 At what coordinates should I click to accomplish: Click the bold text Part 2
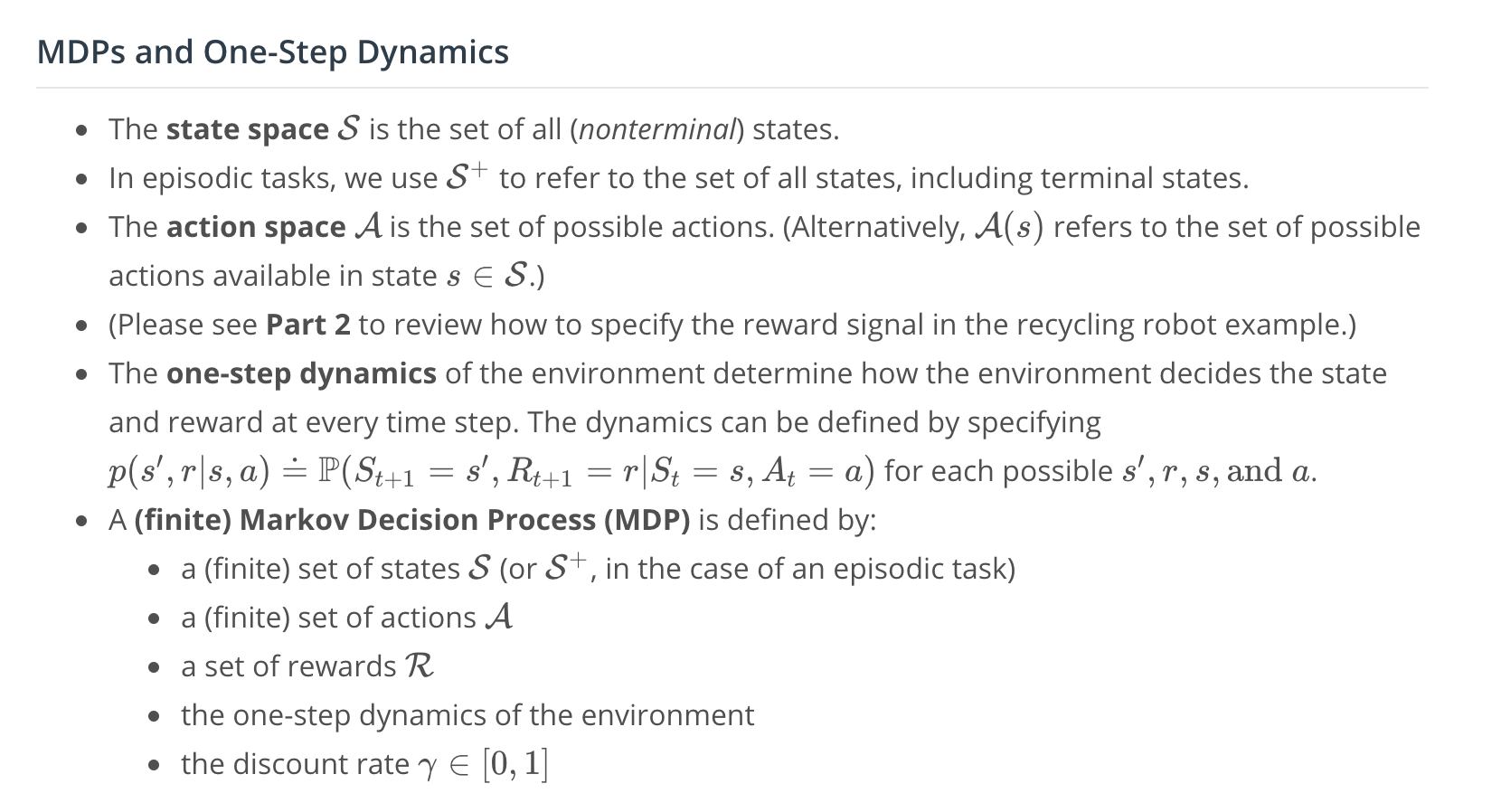pos(308,325)
